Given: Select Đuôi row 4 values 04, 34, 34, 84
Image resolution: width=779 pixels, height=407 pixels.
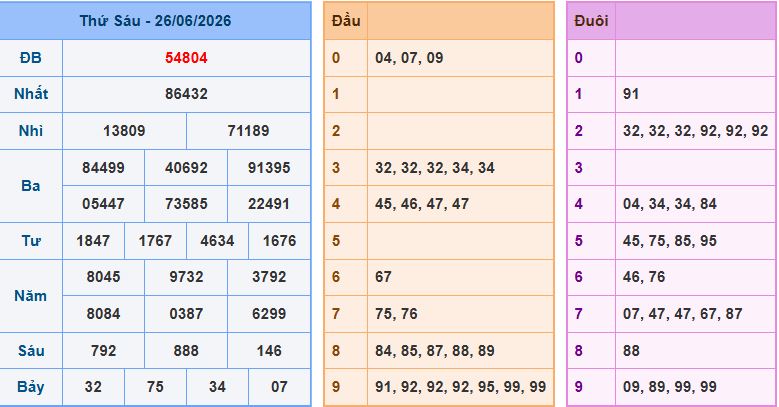Looking at the screenshot, I should point(670,204).
